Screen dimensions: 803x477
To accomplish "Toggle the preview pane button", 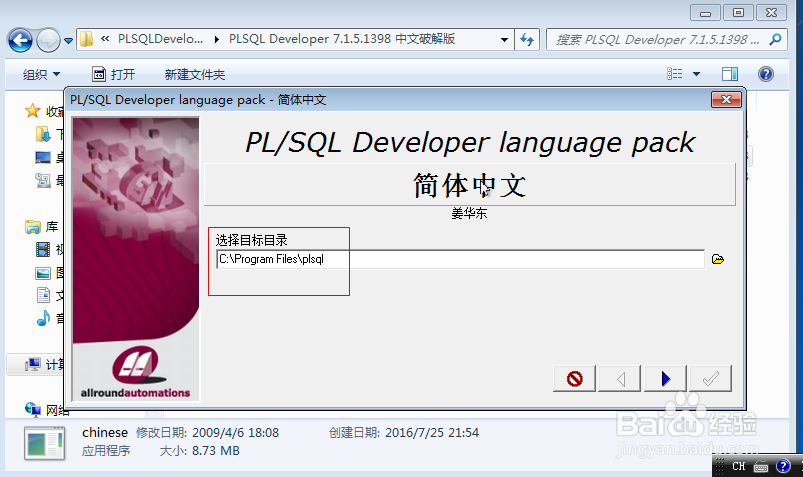I will tap(730, 74).
